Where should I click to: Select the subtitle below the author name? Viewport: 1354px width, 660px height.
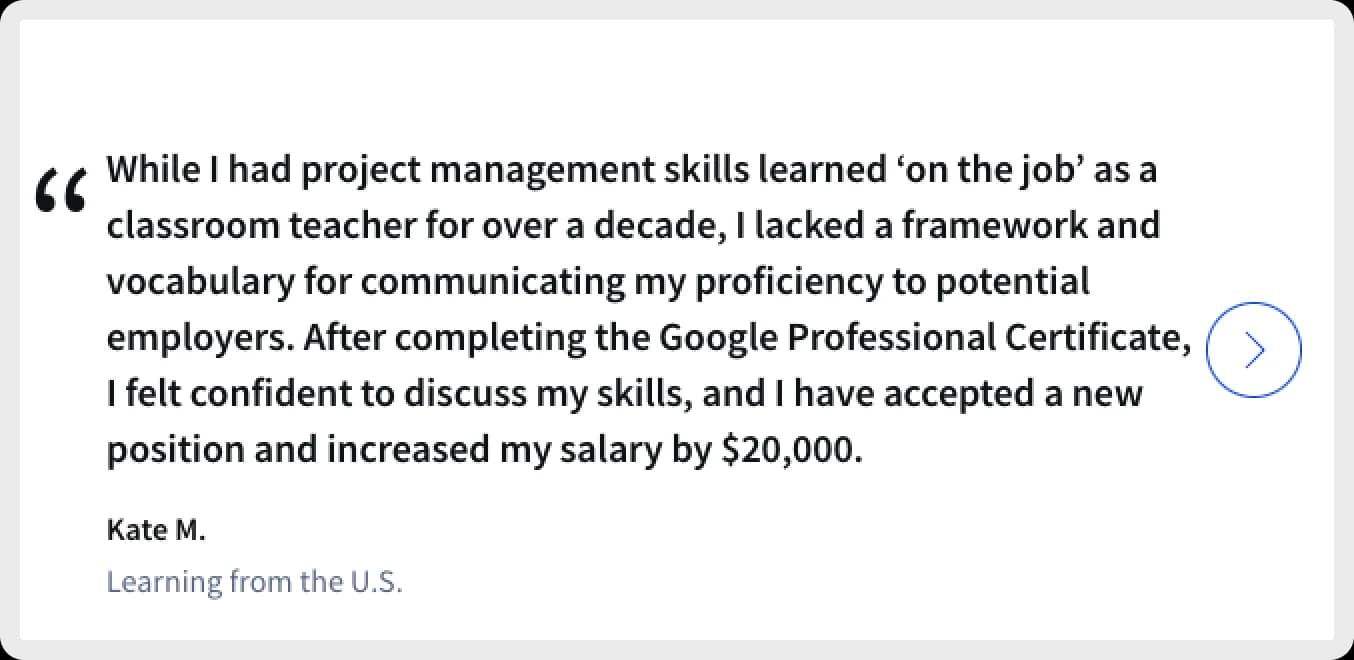click(x=254, y=581)
